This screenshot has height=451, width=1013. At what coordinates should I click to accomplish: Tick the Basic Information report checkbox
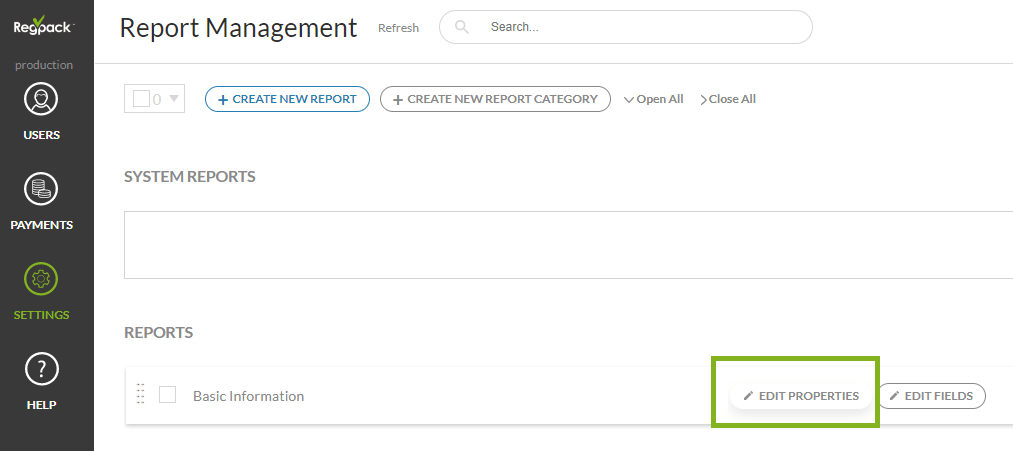coord(168,395)
